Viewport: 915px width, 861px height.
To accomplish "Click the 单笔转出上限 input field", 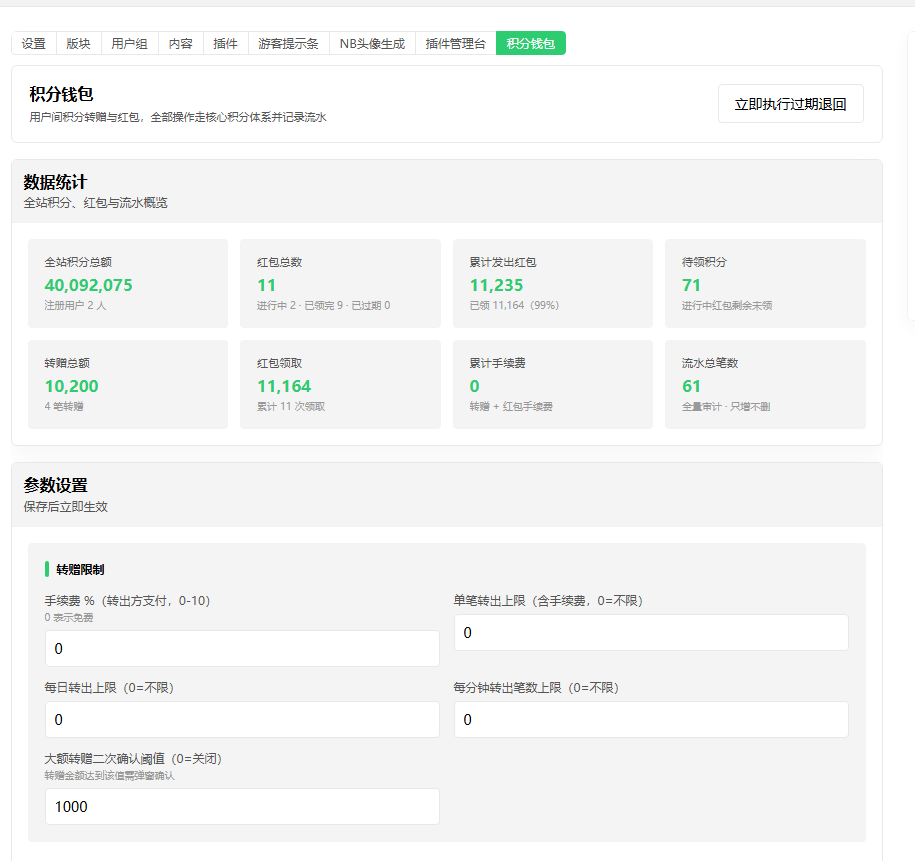I will coord(651,633).
